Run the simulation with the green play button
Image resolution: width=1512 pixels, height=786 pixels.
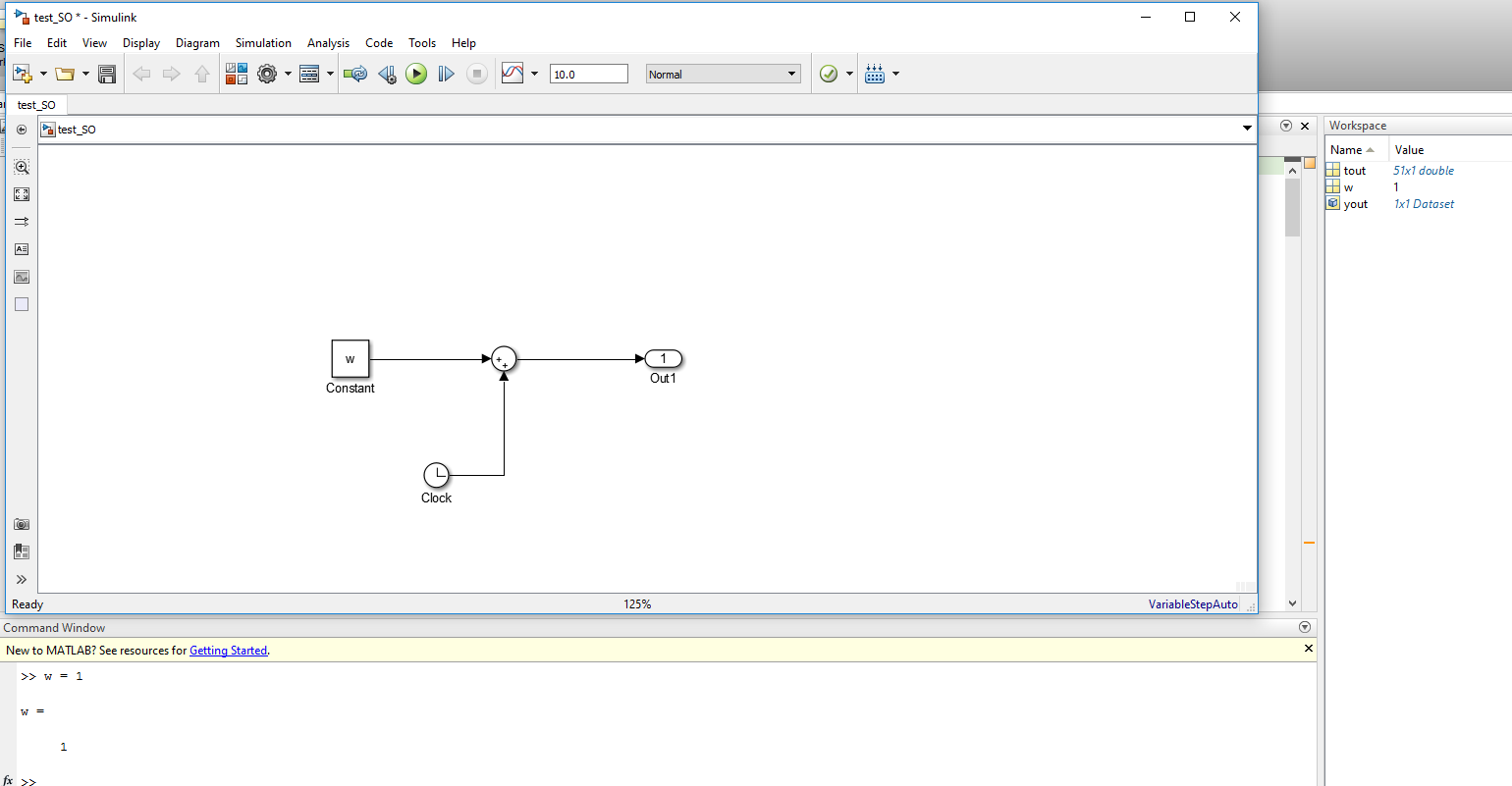pos(416,74)
